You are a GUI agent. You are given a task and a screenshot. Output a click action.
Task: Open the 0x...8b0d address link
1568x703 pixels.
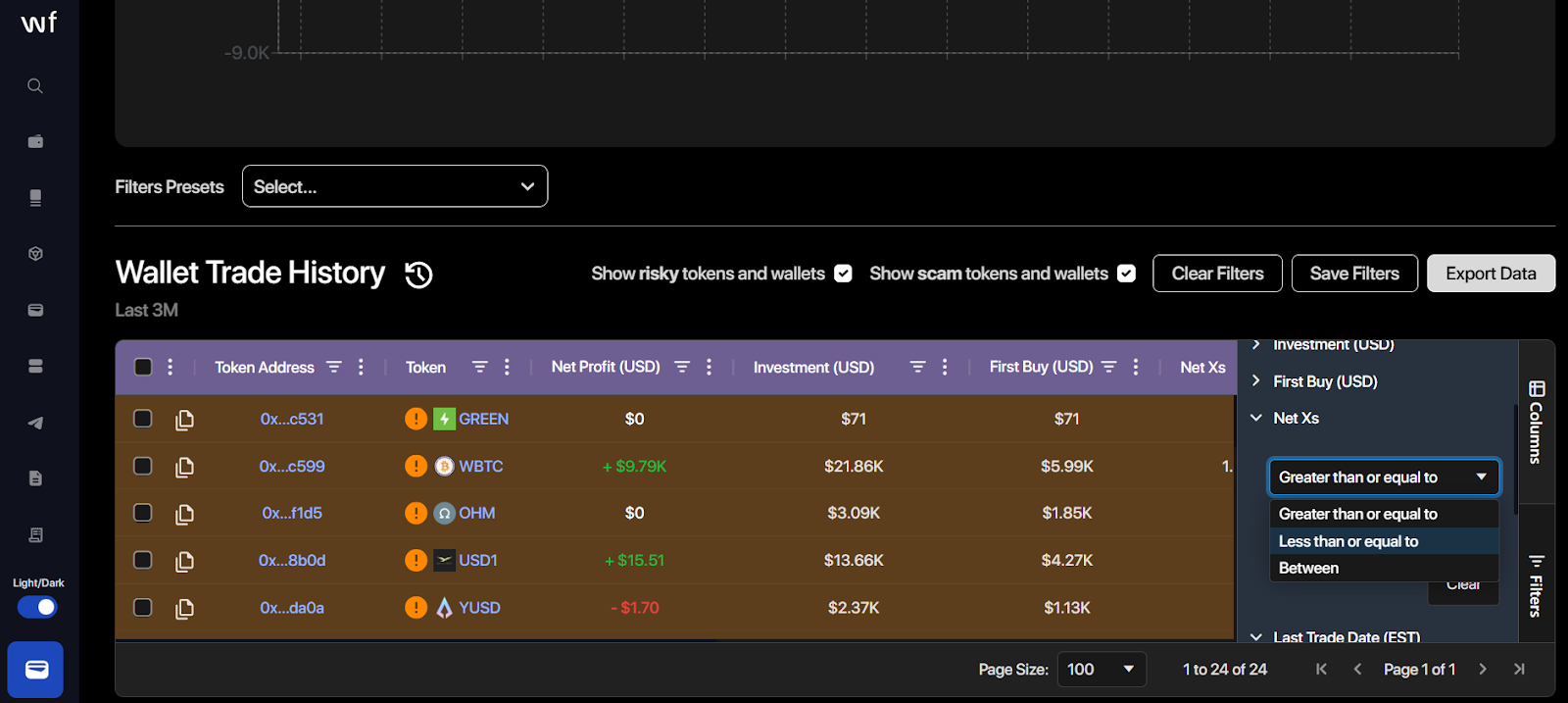[x=292, y=560]
